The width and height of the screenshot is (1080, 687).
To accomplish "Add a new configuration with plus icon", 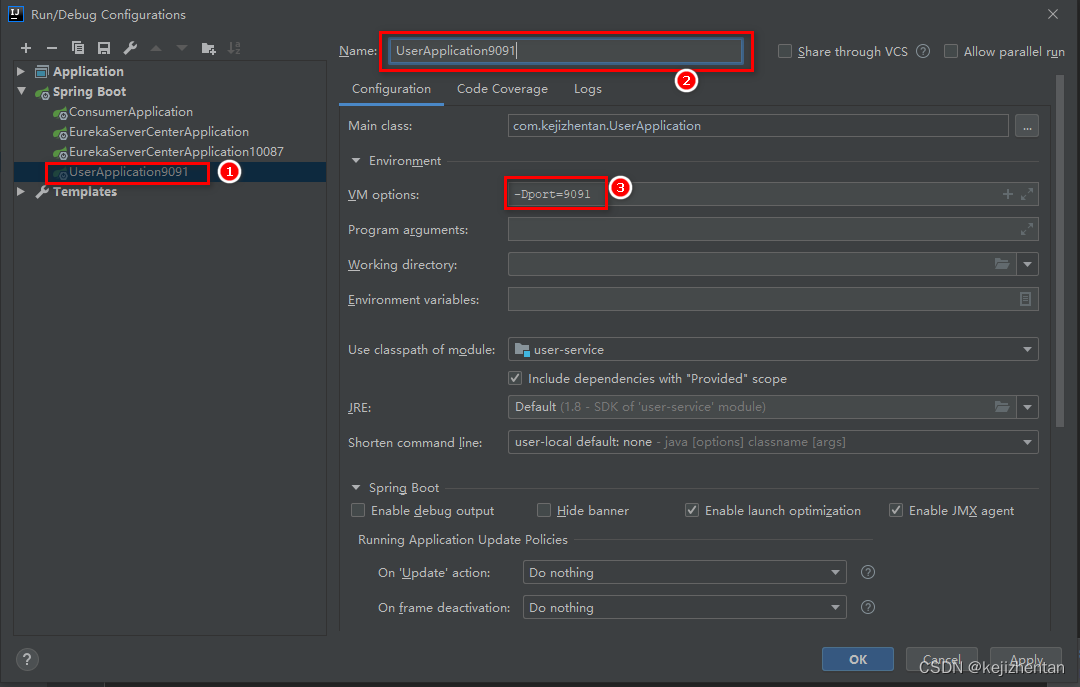I will click(x=26, y=48).
